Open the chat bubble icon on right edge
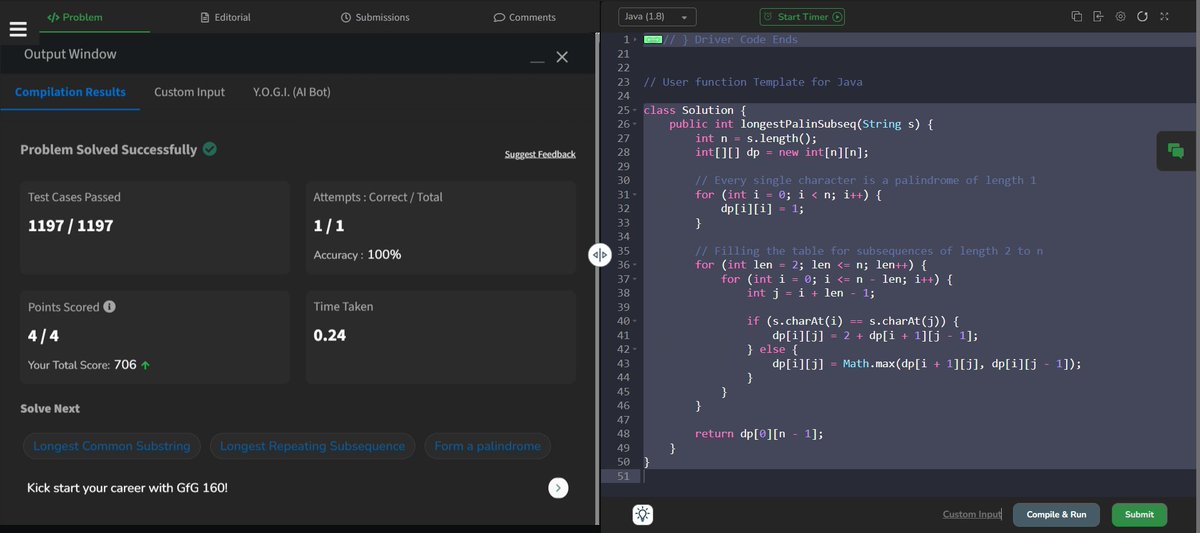This screenshot has width=1200, height=533. [1176, 151]
